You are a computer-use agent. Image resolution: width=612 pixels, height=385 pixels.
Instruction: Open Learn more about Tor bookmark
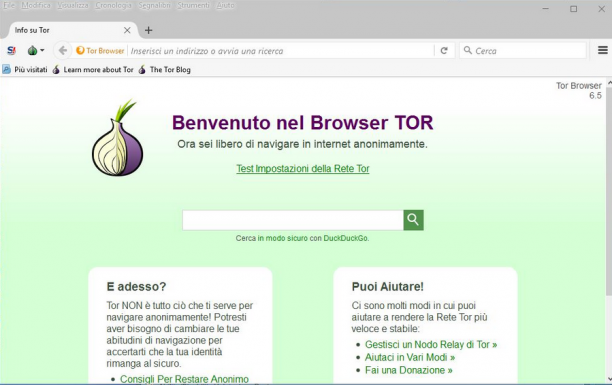[x=93, y=70]
